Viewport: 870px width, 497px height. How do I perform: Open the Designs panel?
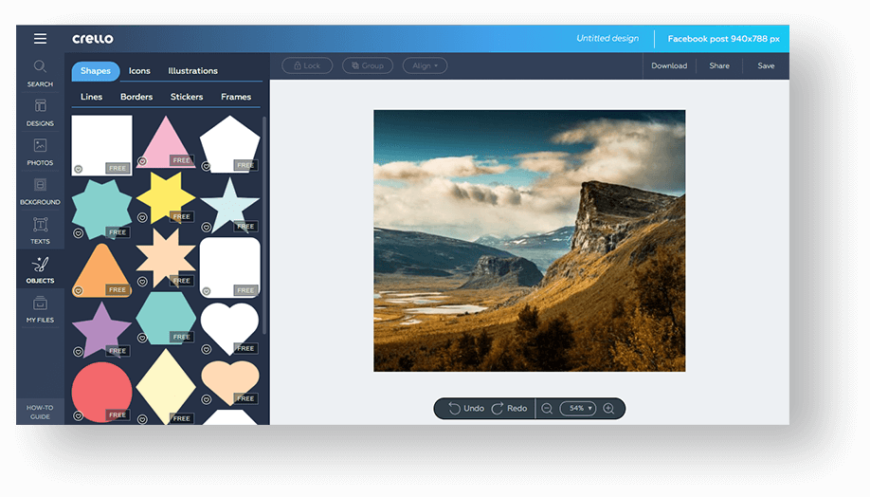coord(40,112)
